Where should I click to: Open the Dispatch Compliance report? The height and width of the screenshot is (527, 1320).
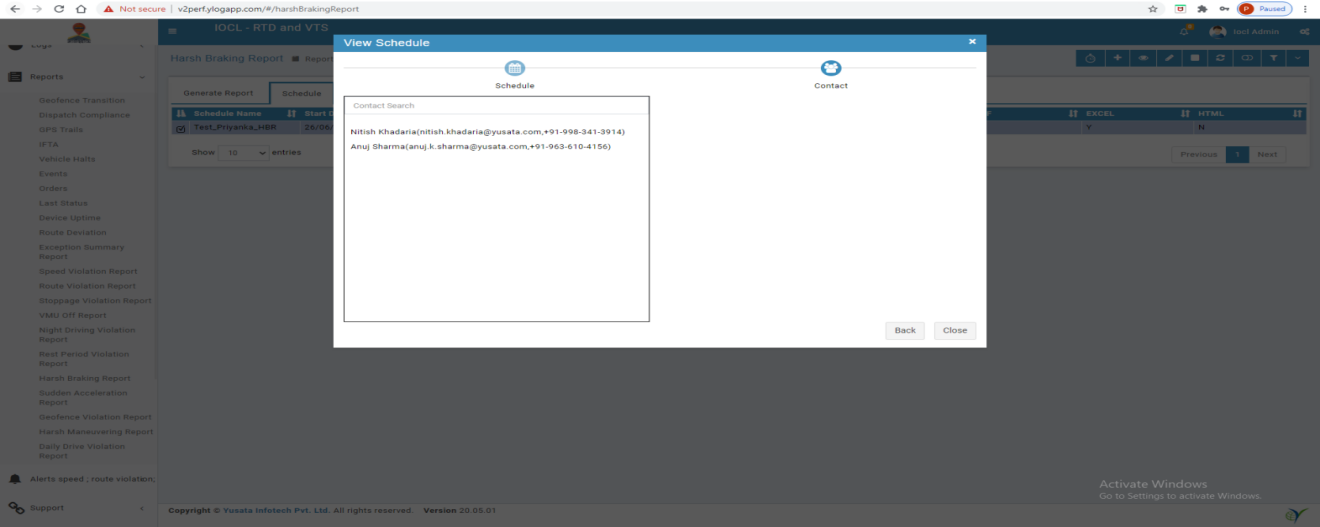tap(84, 115)
